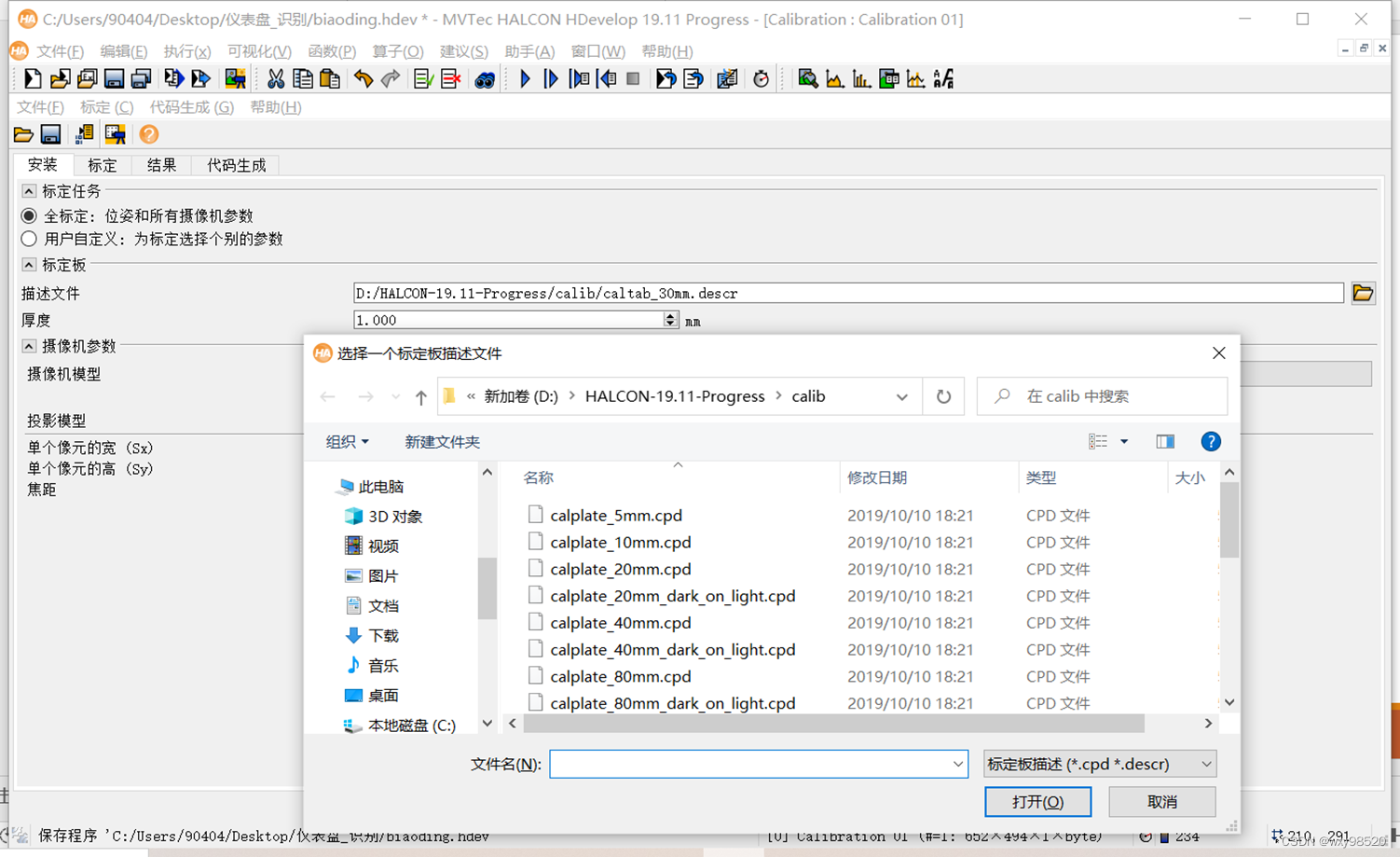Select the full calibration radio button

point(29,215)
